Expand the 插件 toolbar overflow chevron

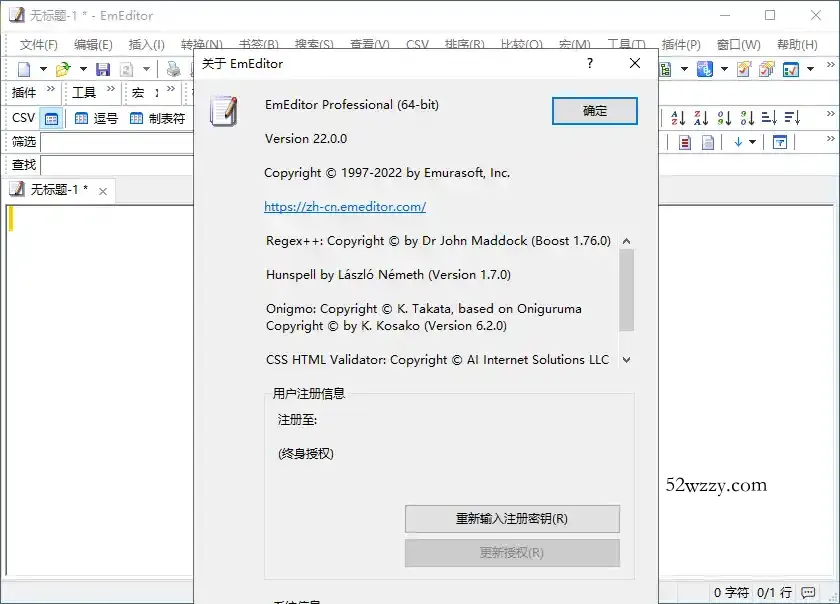tap(51, 88)
